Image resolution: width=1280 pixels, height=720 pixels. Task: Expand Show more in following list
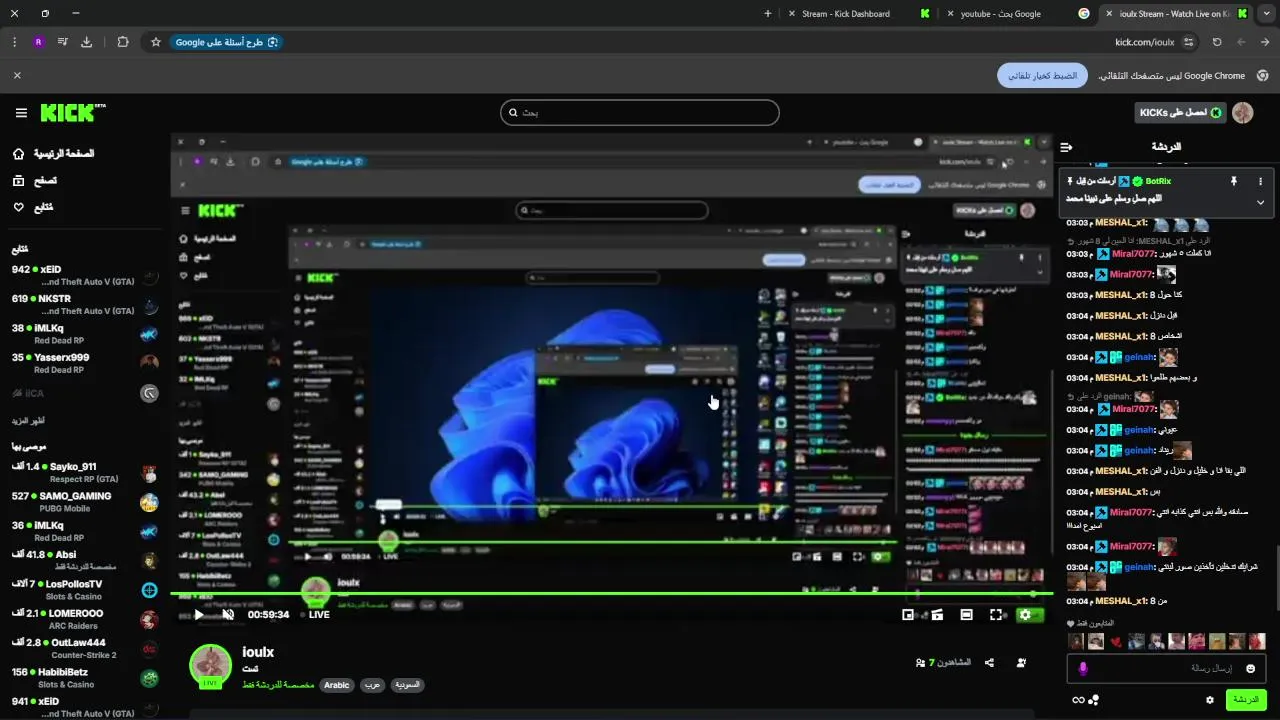click(28, 420)
